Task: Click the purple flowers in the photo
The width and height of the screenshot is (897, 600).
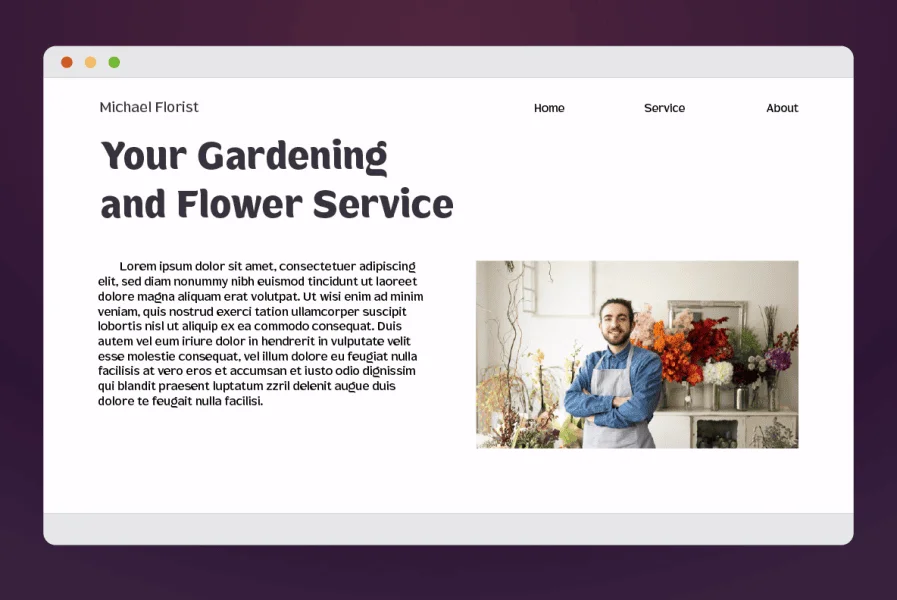Action: point(777,359)
